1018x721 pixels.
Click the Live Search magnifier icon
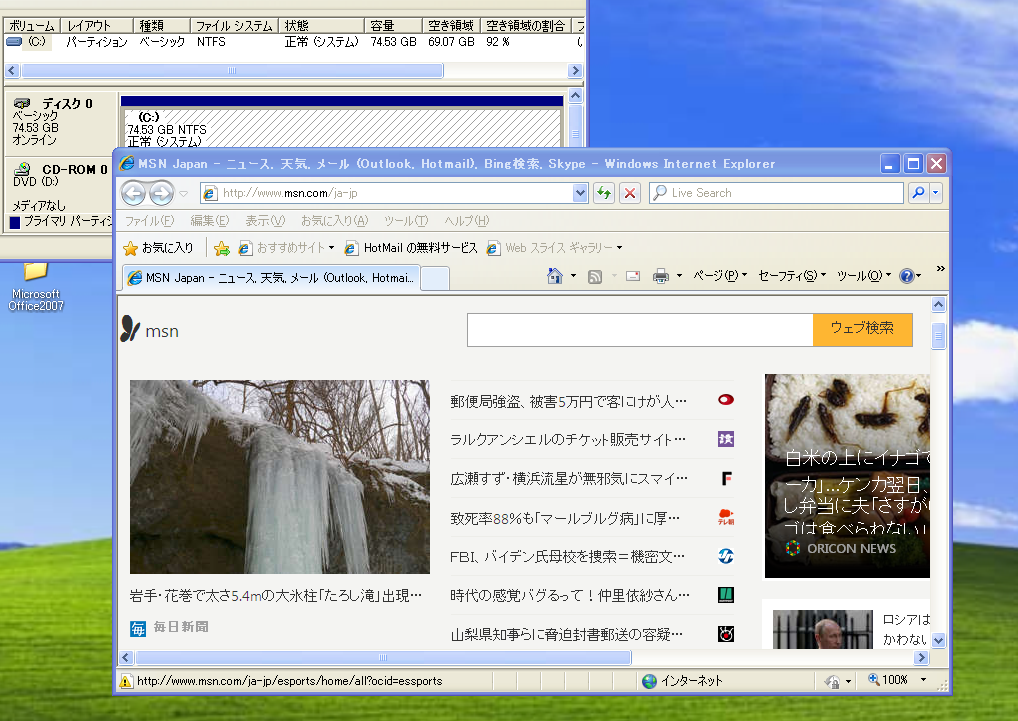(x=915, y=192)
